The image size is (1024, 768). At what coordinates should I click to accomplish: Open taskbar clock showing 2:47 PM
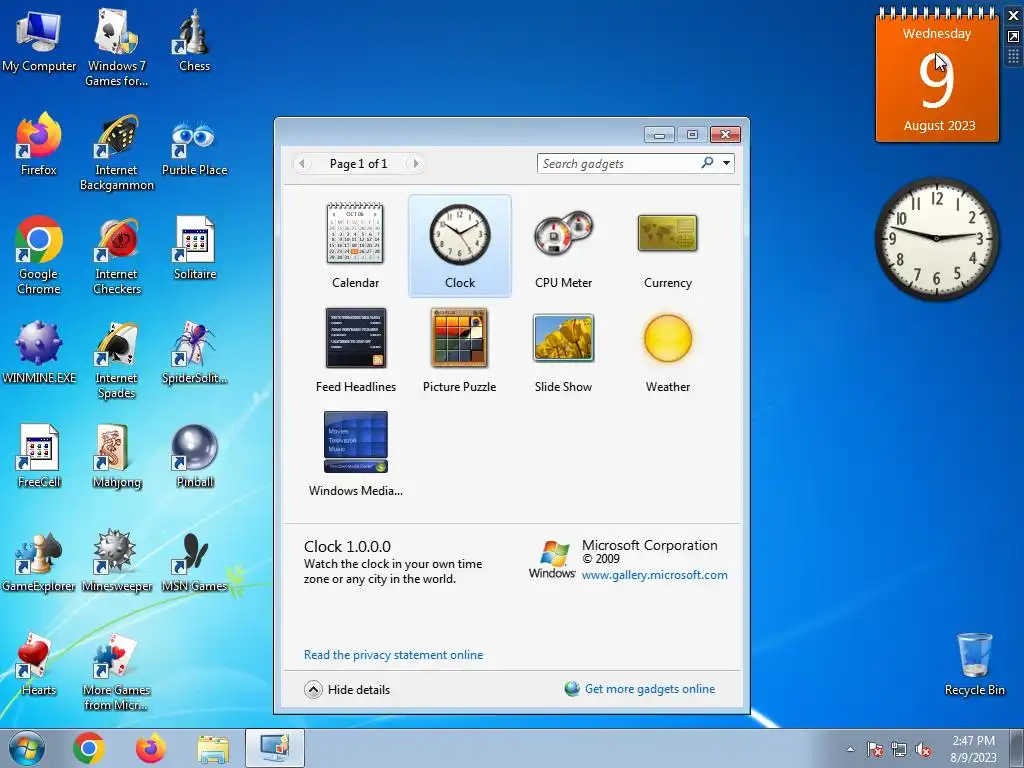(x=973, y=749)
